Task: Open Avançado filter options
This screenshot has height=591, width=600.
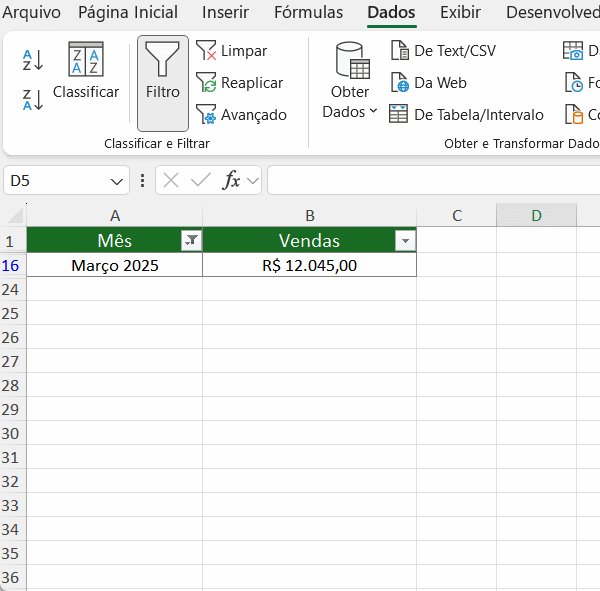Action: click(x=241, y=115)
